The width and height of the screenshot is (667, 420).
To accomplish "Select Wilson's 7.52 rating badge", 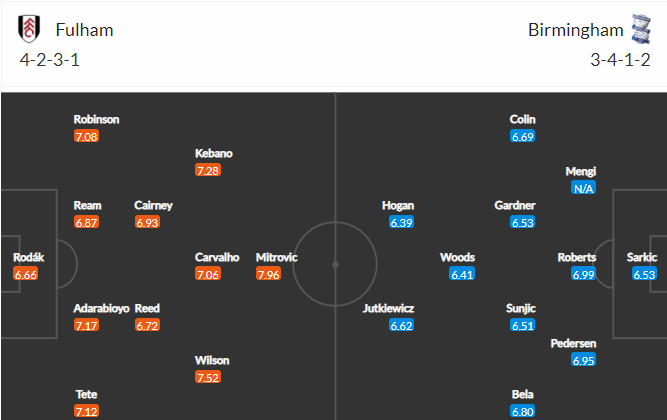I will click(x=208, y=377).
